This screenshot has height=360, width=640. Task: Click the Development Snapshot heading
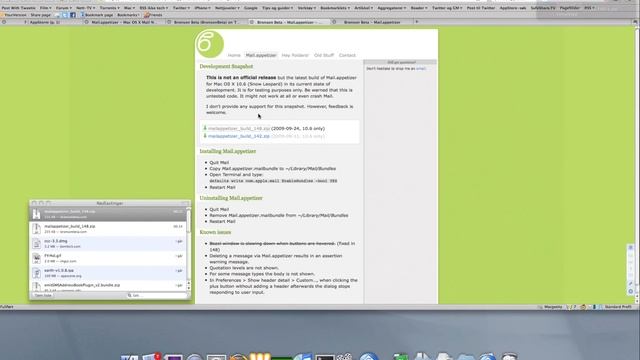tap(226, 66)
